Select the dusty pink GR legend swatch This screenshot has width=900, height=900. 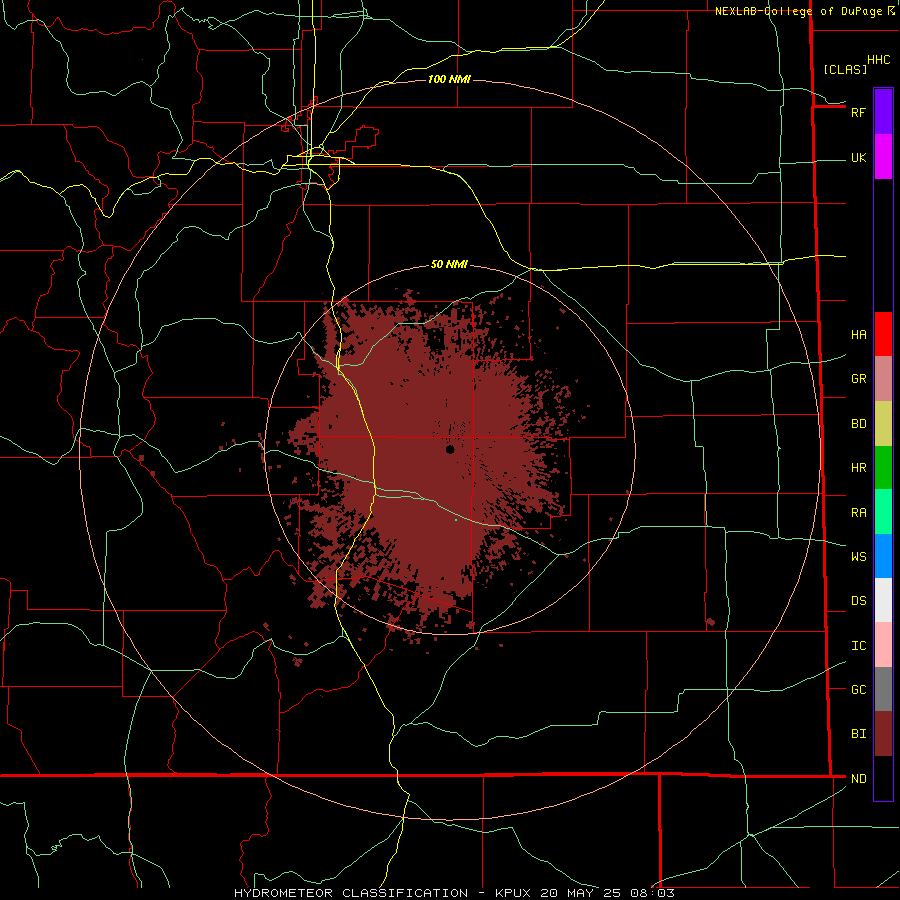883,379
